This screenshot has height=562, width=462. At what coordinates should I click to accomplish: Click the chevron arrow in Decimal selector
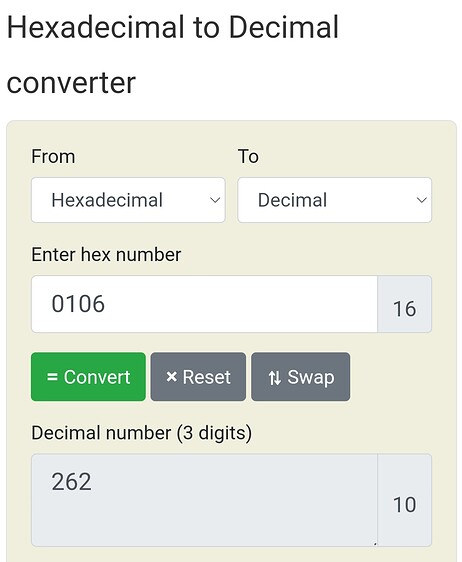click(x=422, y=200)
